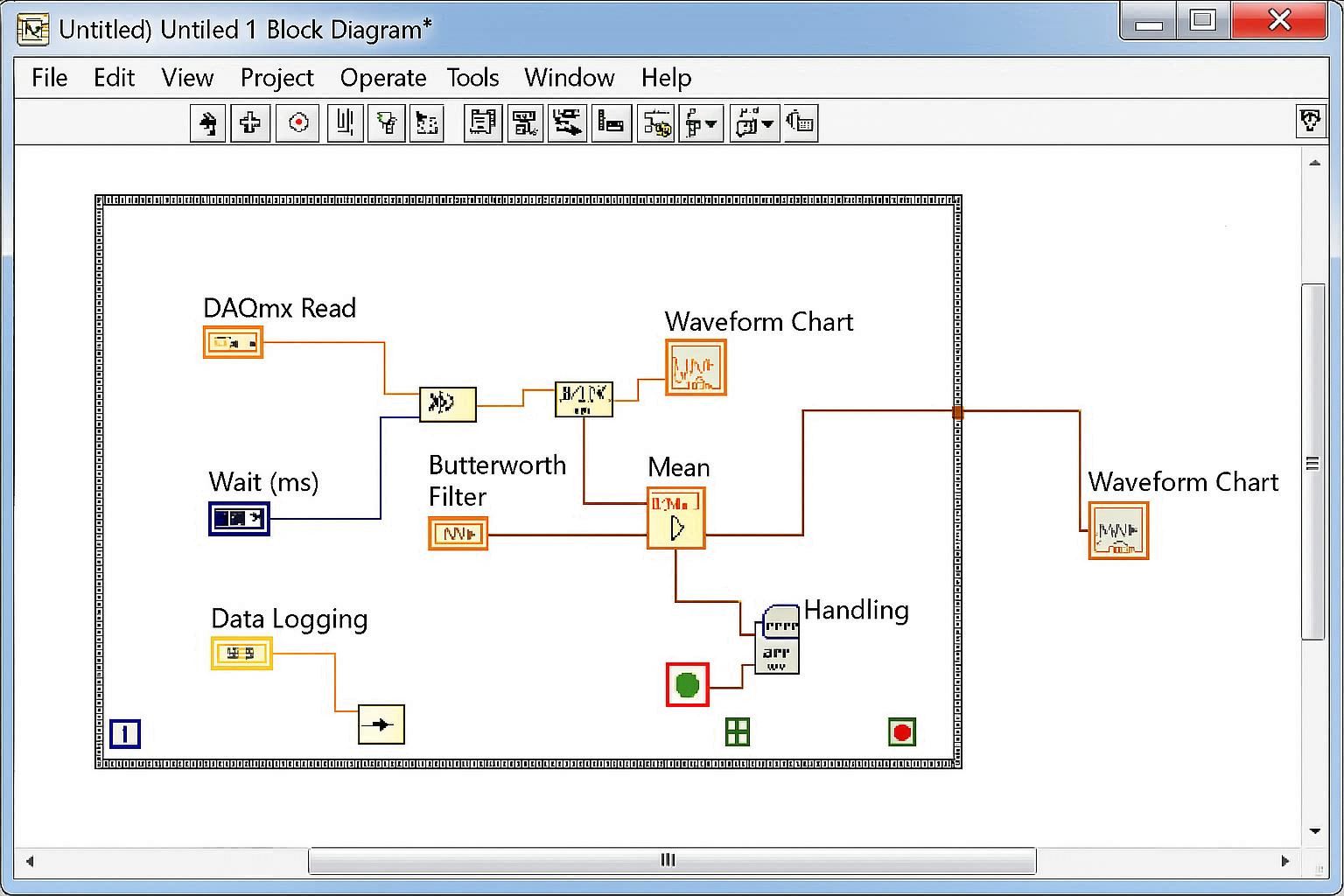Viewport: 1344px width, 896px height.
Task: Click the Align Objects button
Action: tap(612, 122)
